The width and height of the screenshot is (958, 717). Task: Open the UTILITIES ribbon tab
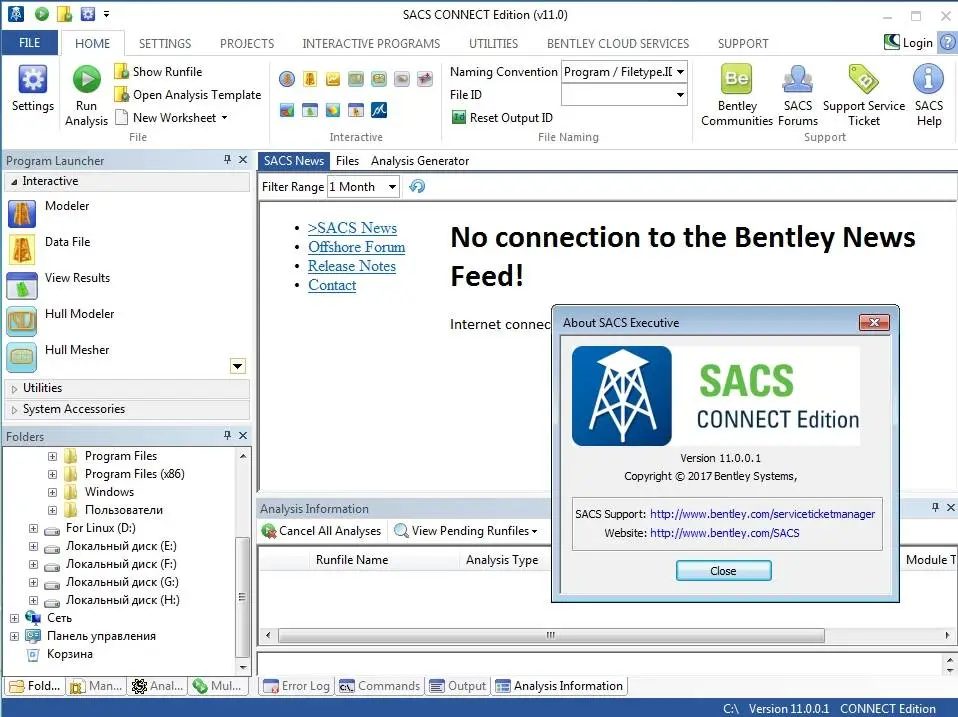tap(493, 43)
